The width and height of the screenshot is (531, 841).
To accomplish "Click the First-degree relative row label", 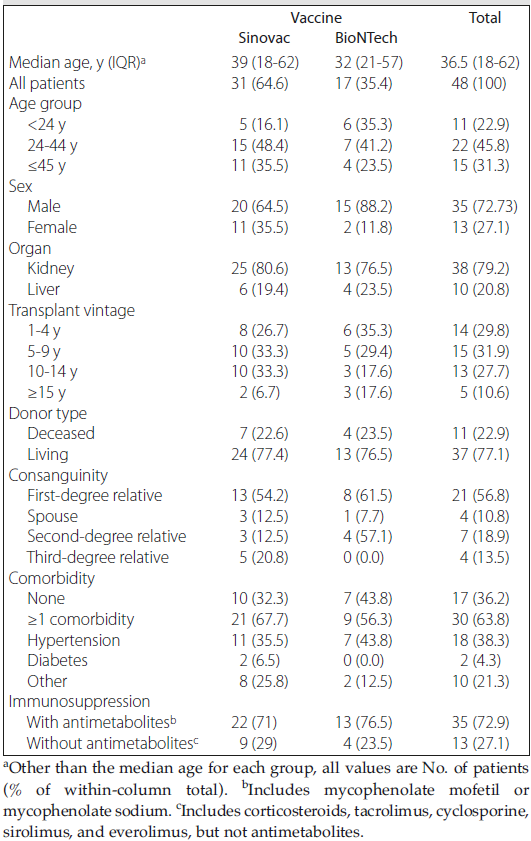I will click(x=94, y=496).
